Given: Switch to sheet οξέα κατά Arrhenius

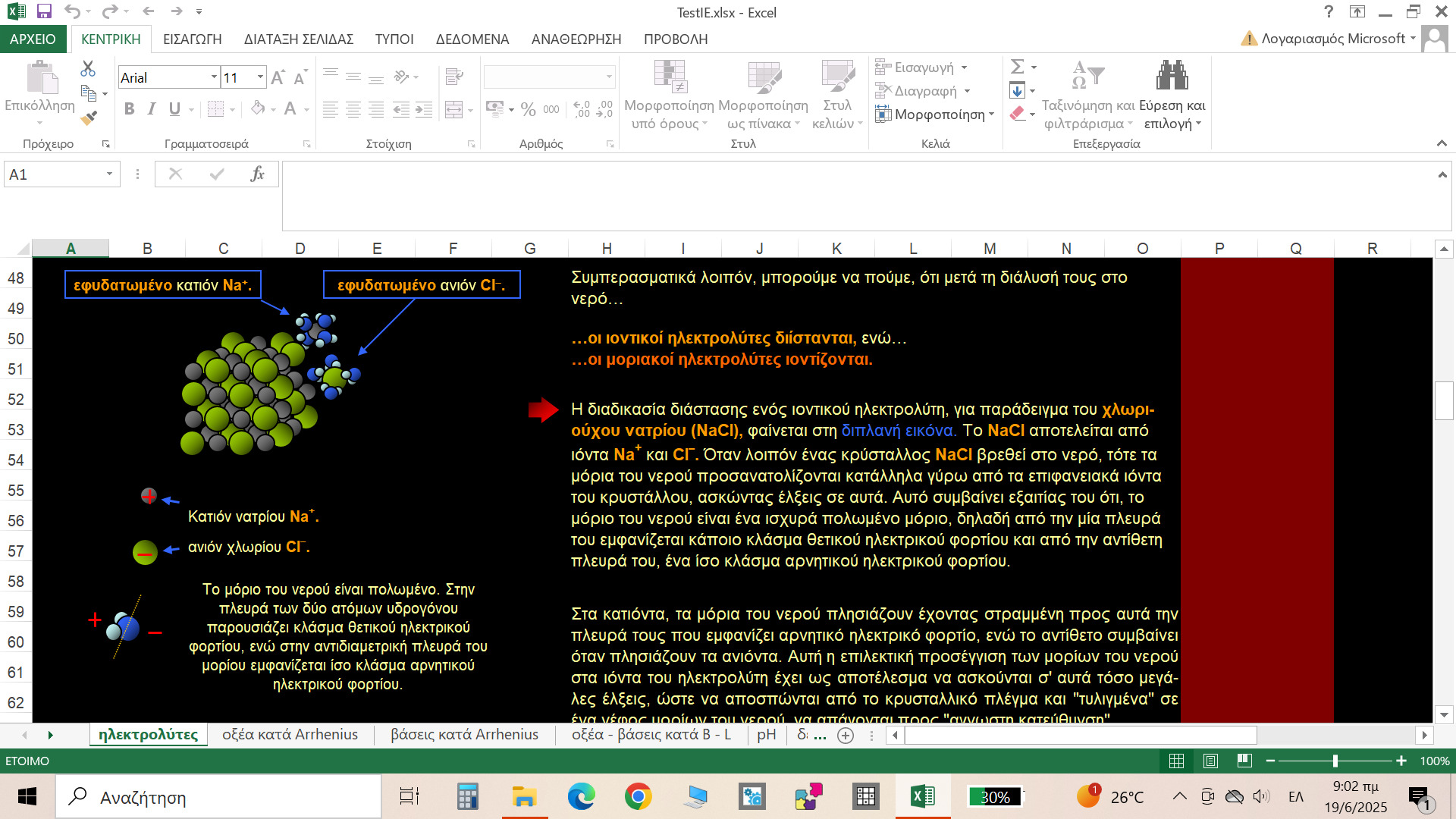Looking at the screenshot, I should coord(290,735).
